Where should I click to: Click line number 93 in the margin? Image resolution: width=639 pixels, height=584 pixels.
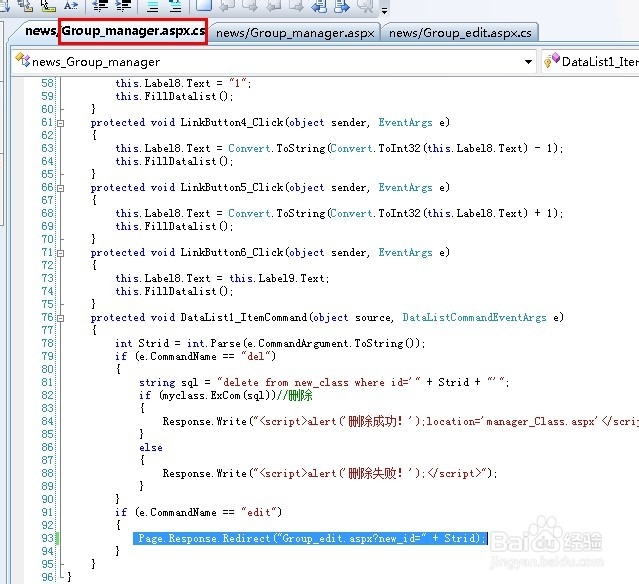click(47, 538)
